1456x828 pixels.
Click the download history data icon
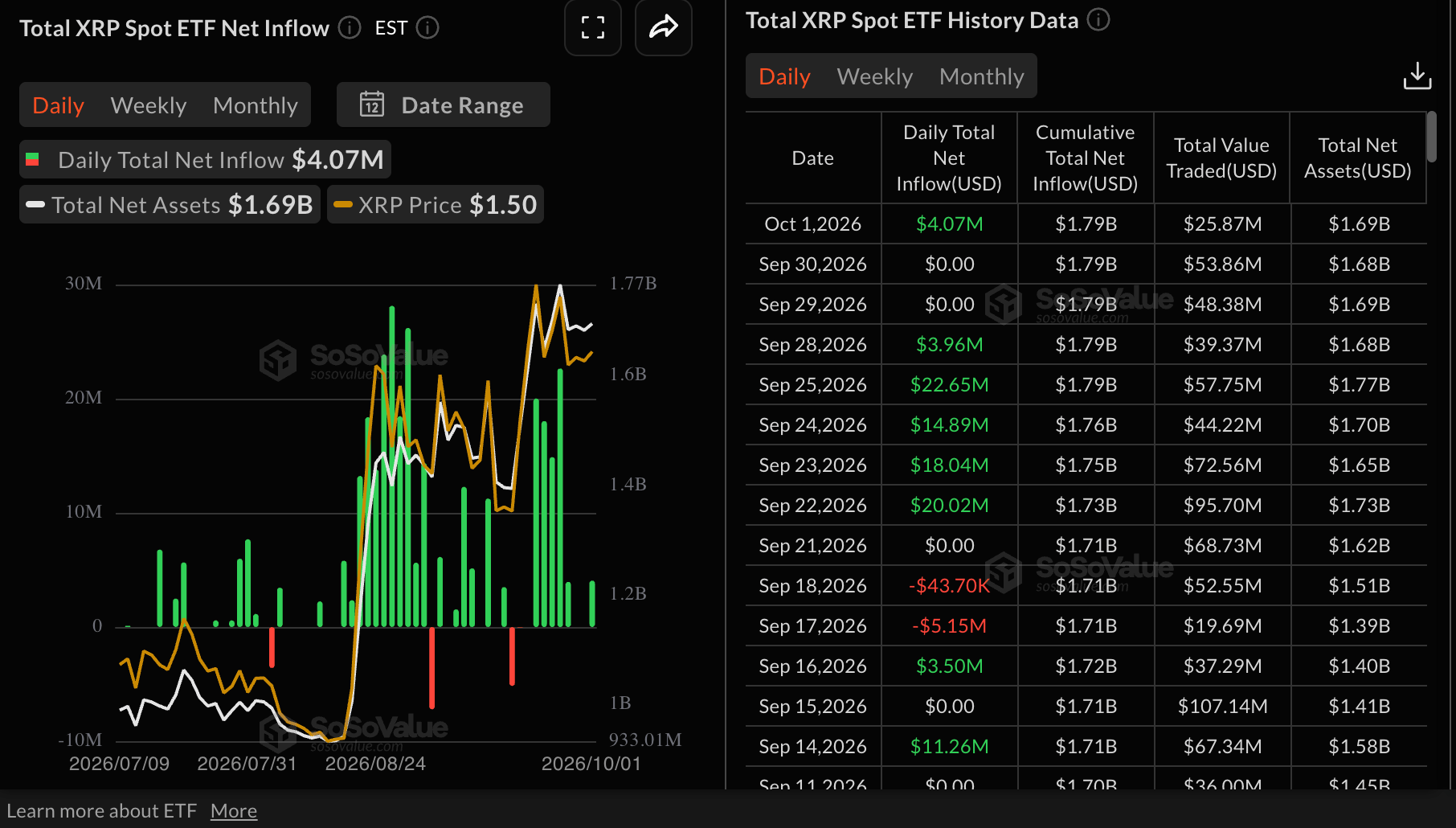1417,76
